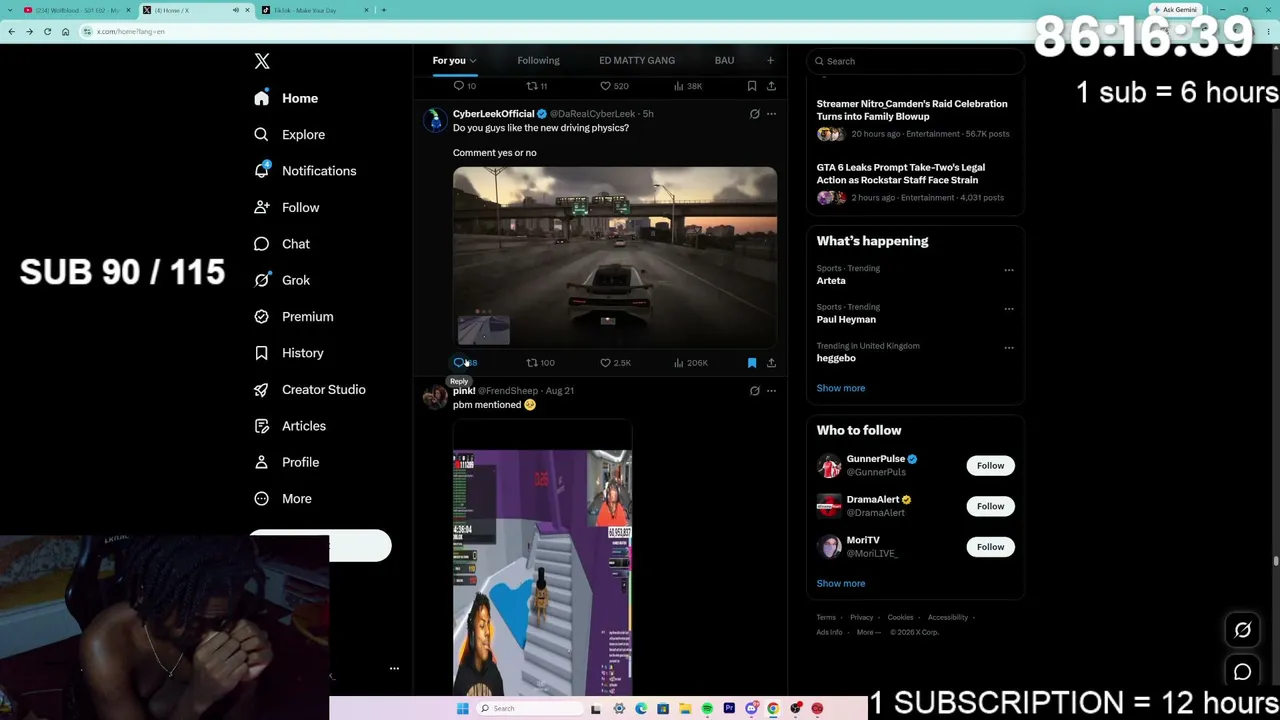Navigate back in the browser
This screenshot has height=720, width=1280.
11,32
